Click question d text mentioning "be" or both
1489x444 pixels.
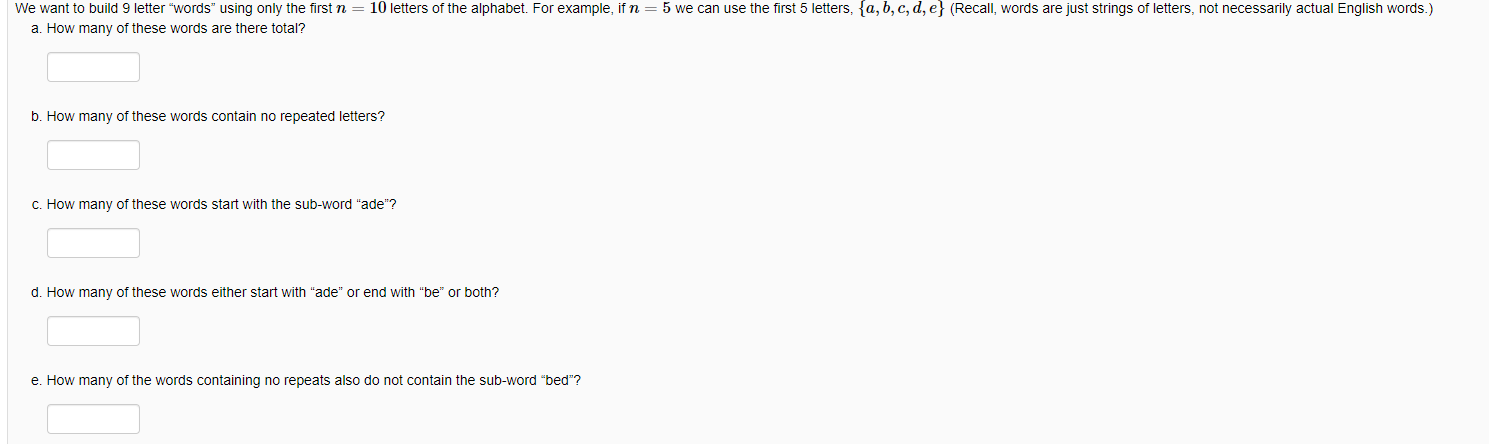click(272, 292)
